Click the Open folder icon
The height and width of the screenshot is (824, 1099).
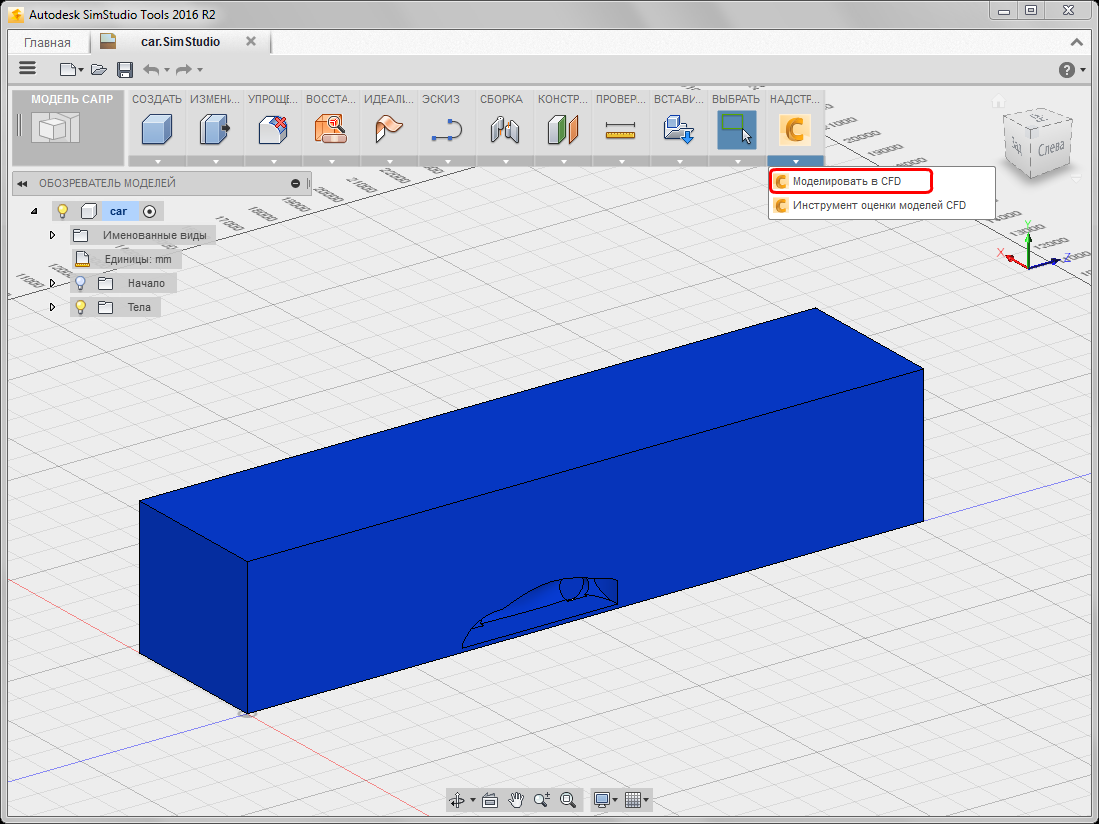click(x=99, y=69)
